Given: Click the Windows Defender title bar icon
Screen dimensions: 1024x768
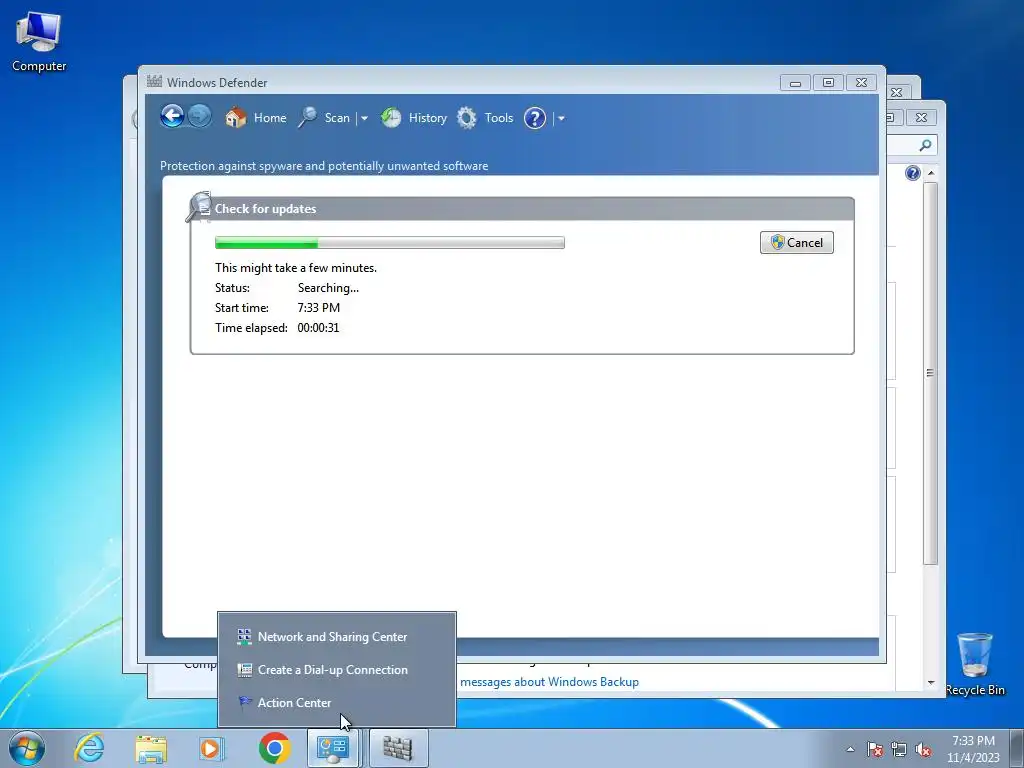Looking at the screenshot, I should click(154, 82).
